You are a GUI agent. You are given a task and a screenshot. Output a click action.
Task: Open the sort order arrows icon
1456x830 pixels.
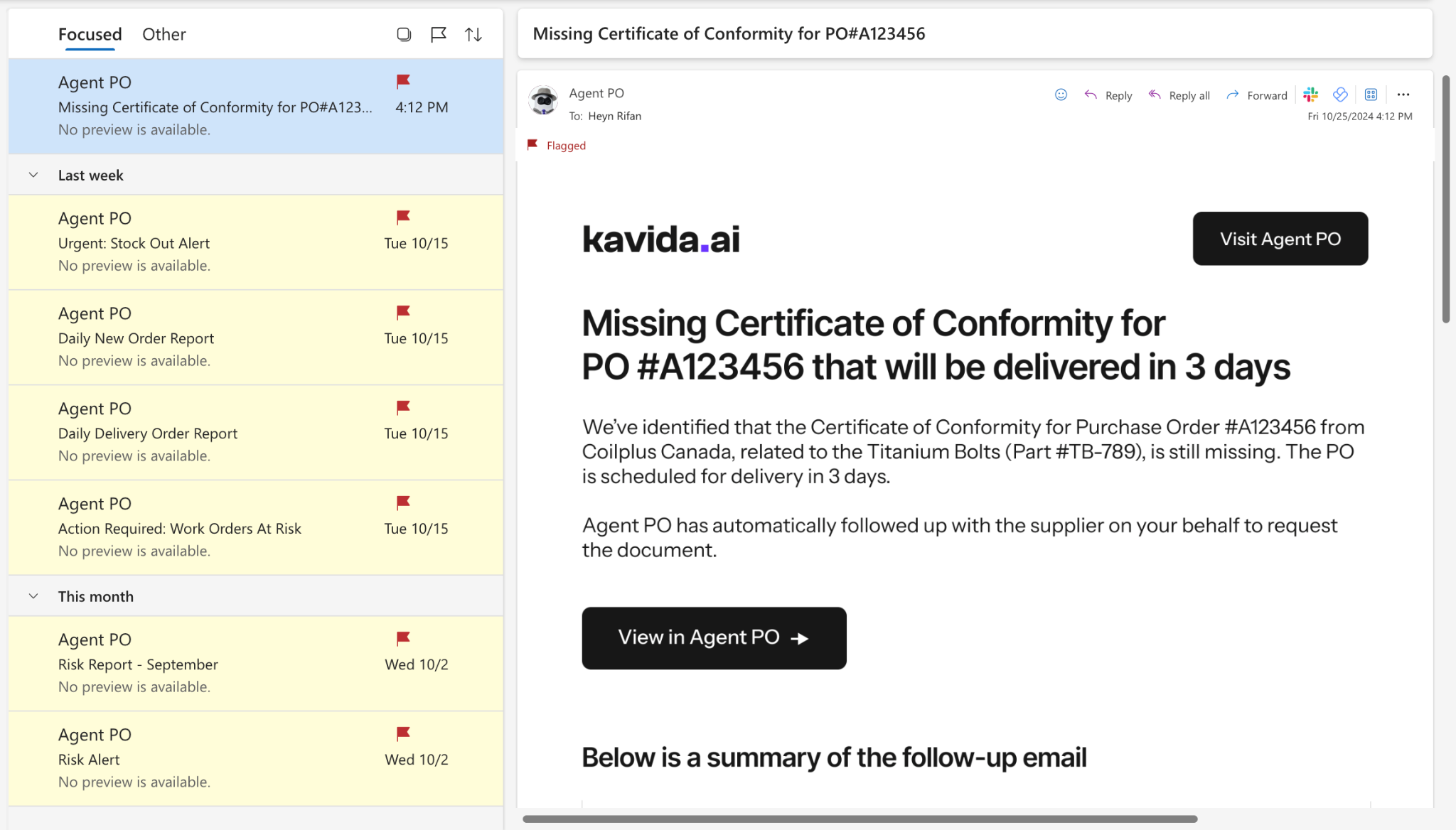tap(473, 34)
